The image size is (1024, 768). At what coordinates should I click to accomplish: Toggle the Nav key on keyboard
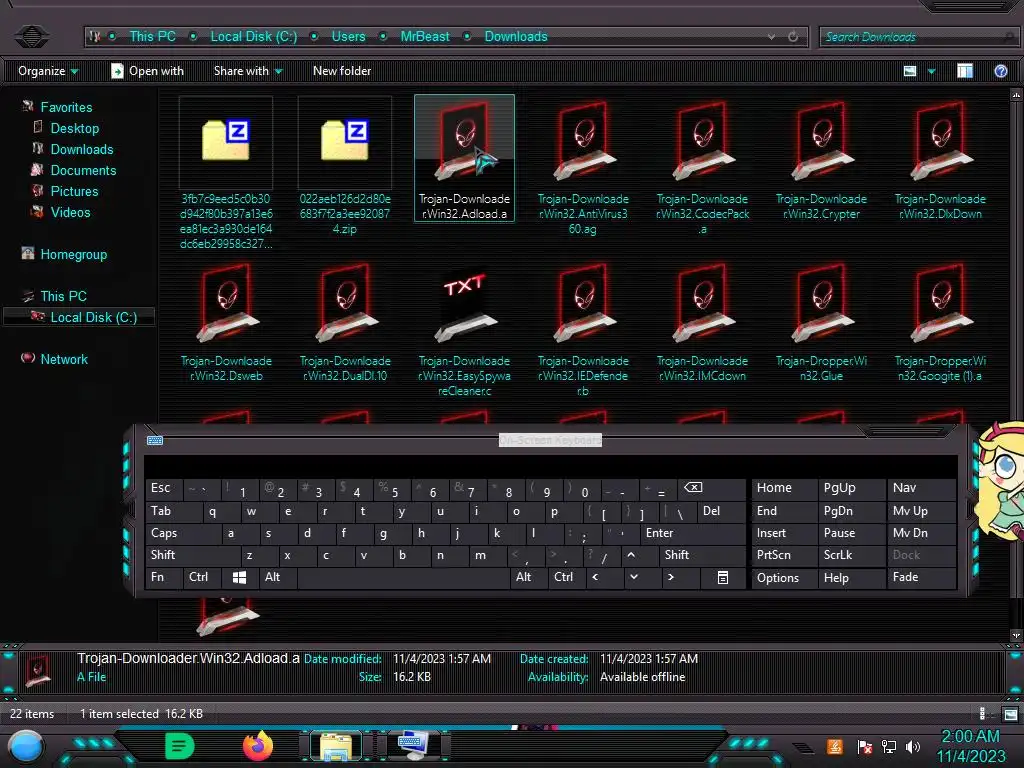point(921,488)
